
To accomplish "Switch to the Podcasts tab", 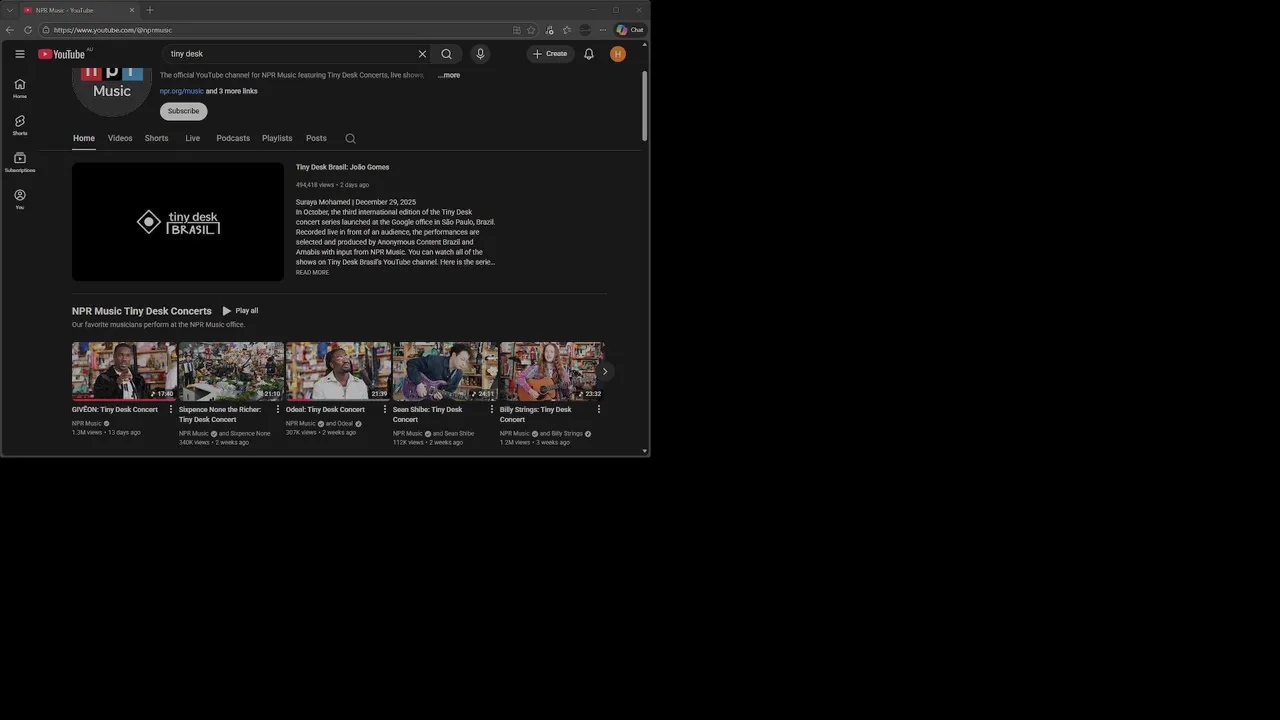I will 233,138.
